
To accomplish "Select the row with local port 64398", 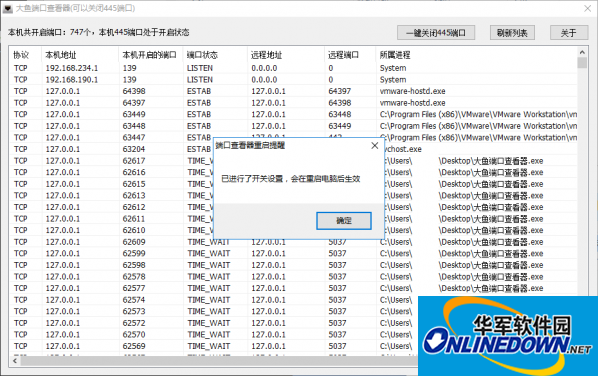I will click(x=294, y=91).
